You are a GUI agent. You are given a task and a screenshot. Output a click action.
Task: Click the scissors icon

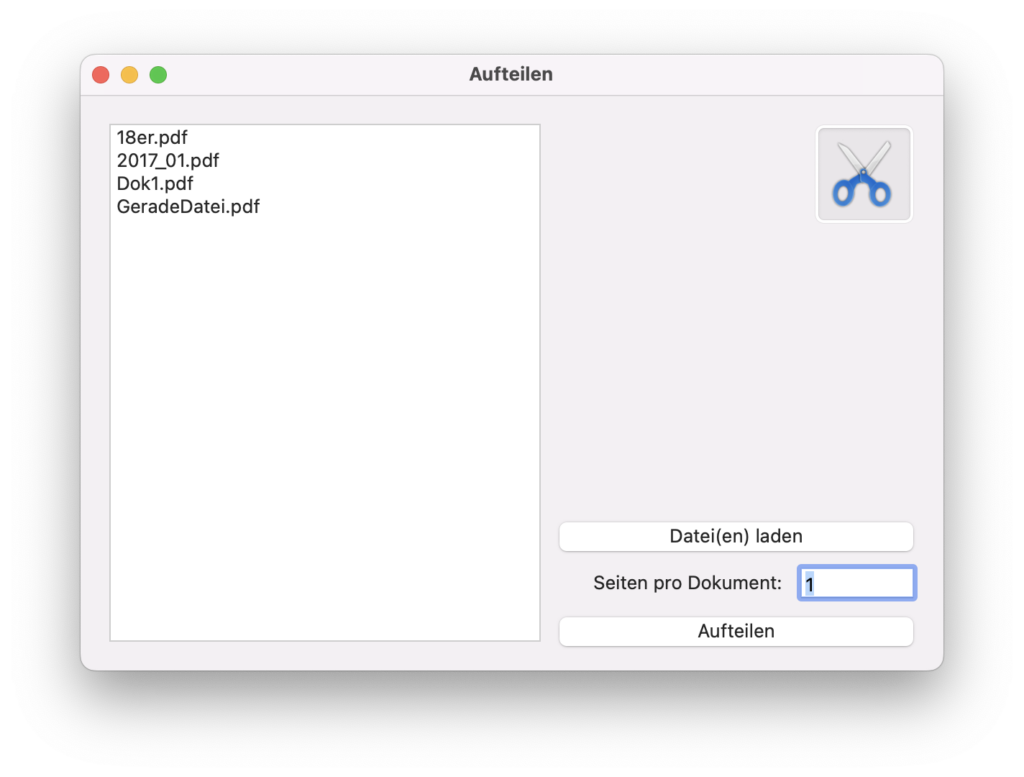click(863, 174)
